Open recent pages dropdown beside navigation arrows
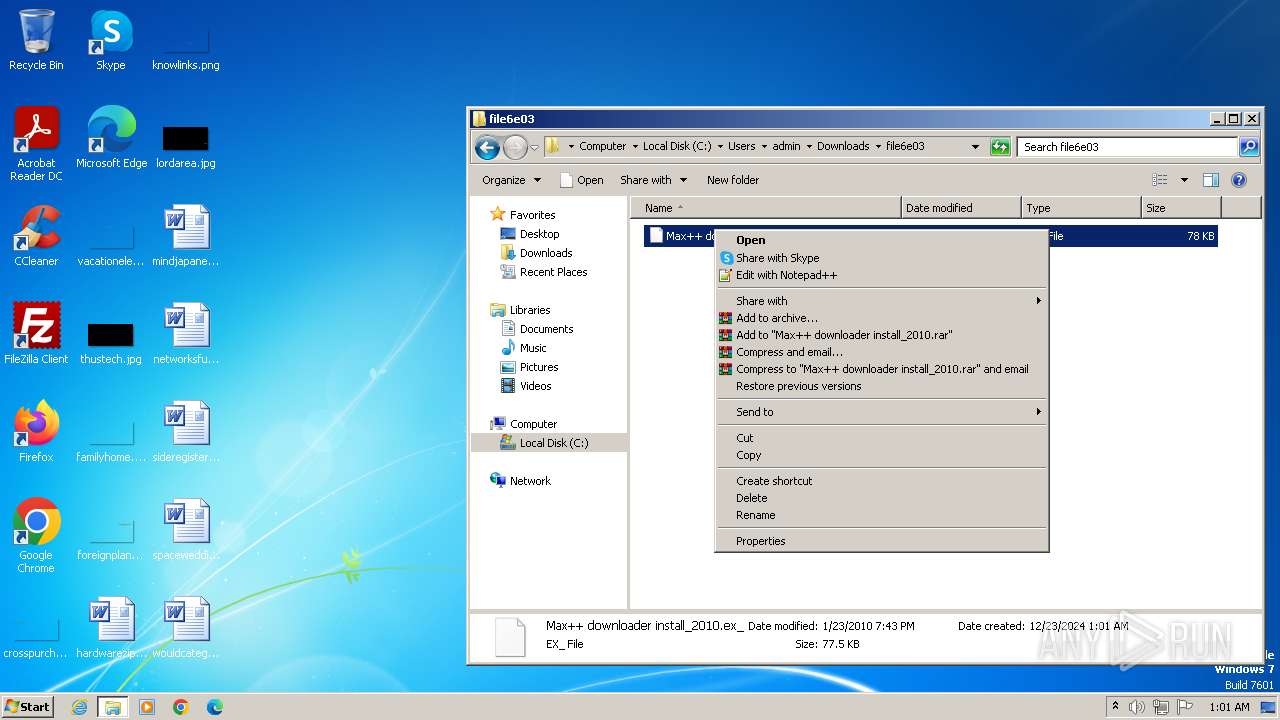Viewport: 1280px width, 720px height. [x=535, y=148]
